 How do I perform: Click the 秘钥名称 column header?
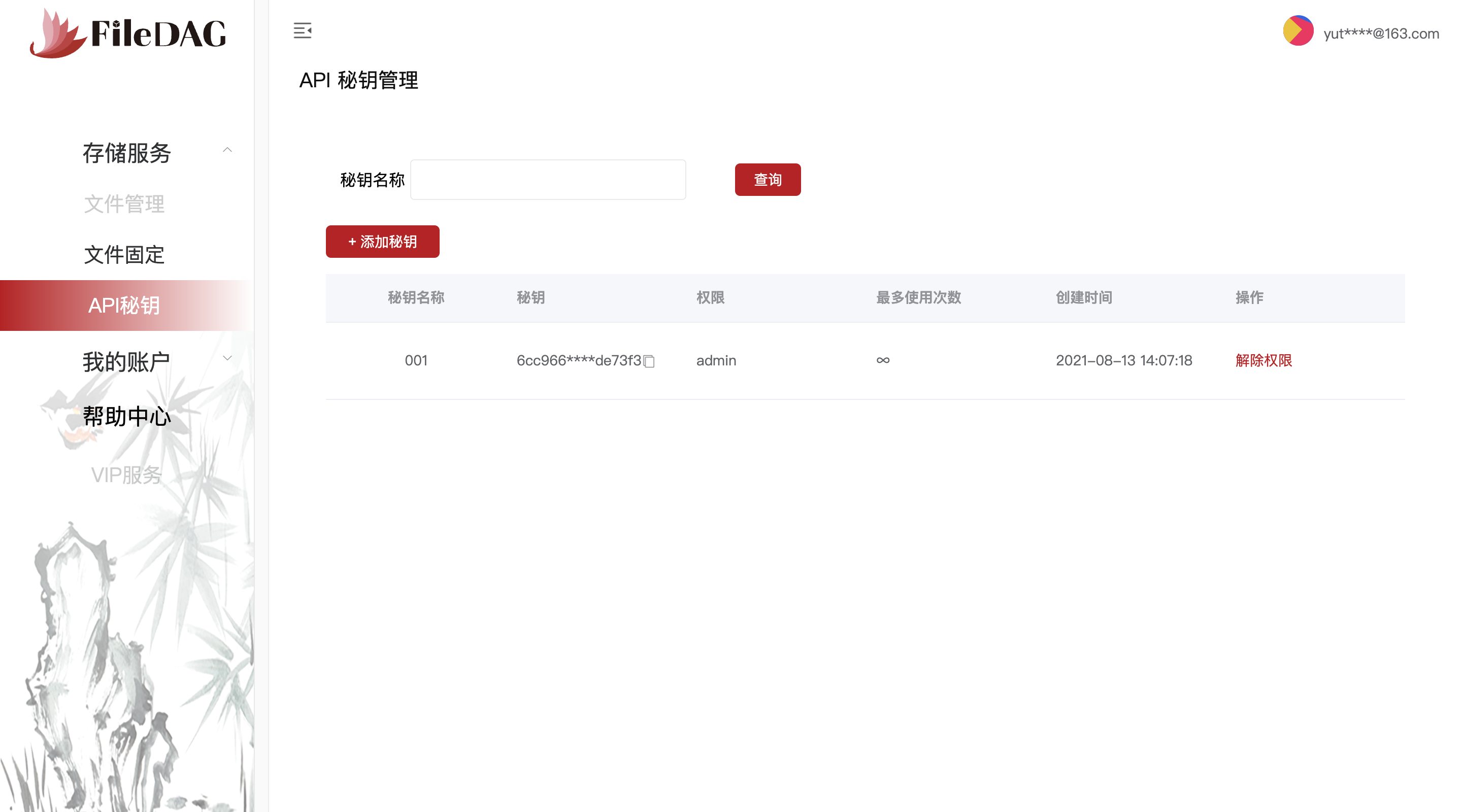pos(416,297)
